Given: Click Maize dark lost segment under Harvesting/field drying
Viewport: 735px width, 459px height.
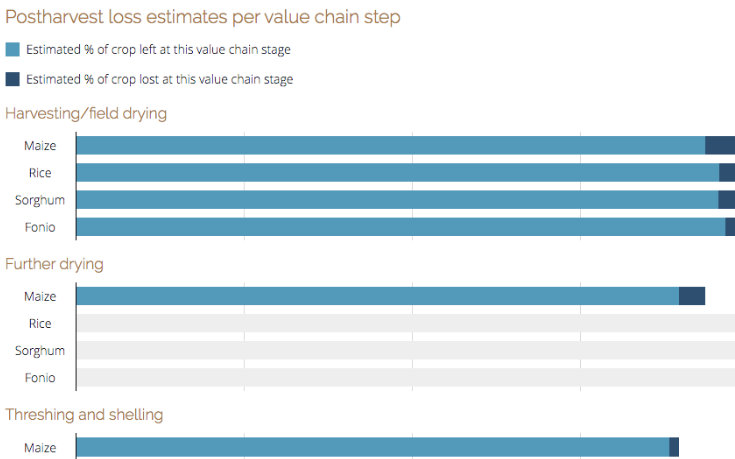Looking at the screenshot, I should [720, 146].
